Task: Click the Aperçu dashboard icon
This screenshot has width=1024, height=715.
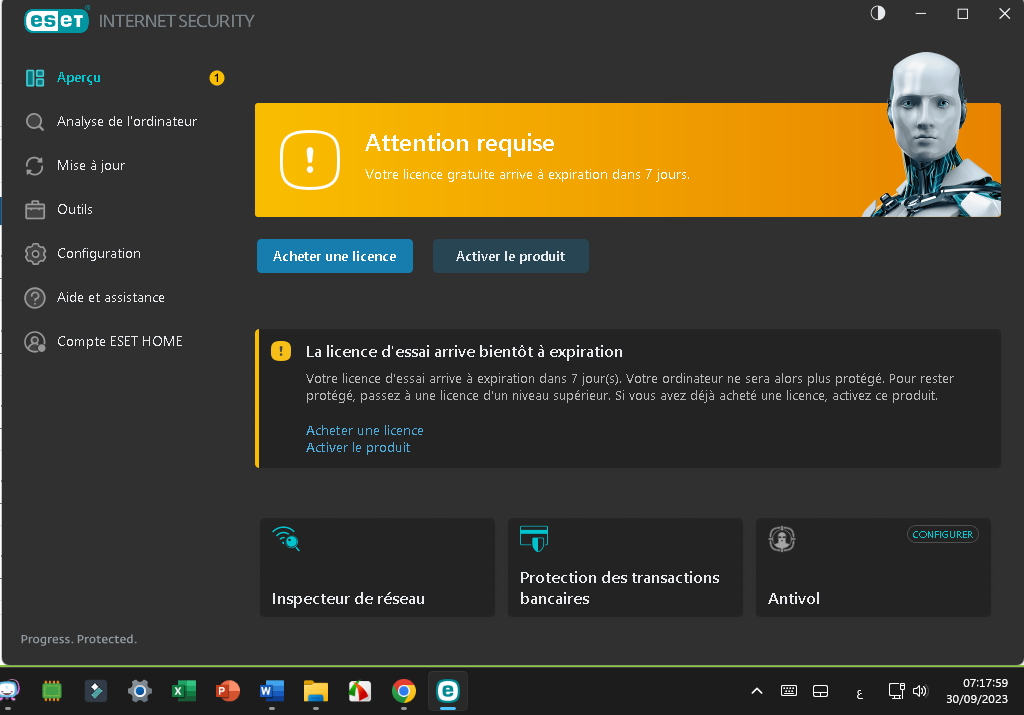Action: tap(35, 78)
